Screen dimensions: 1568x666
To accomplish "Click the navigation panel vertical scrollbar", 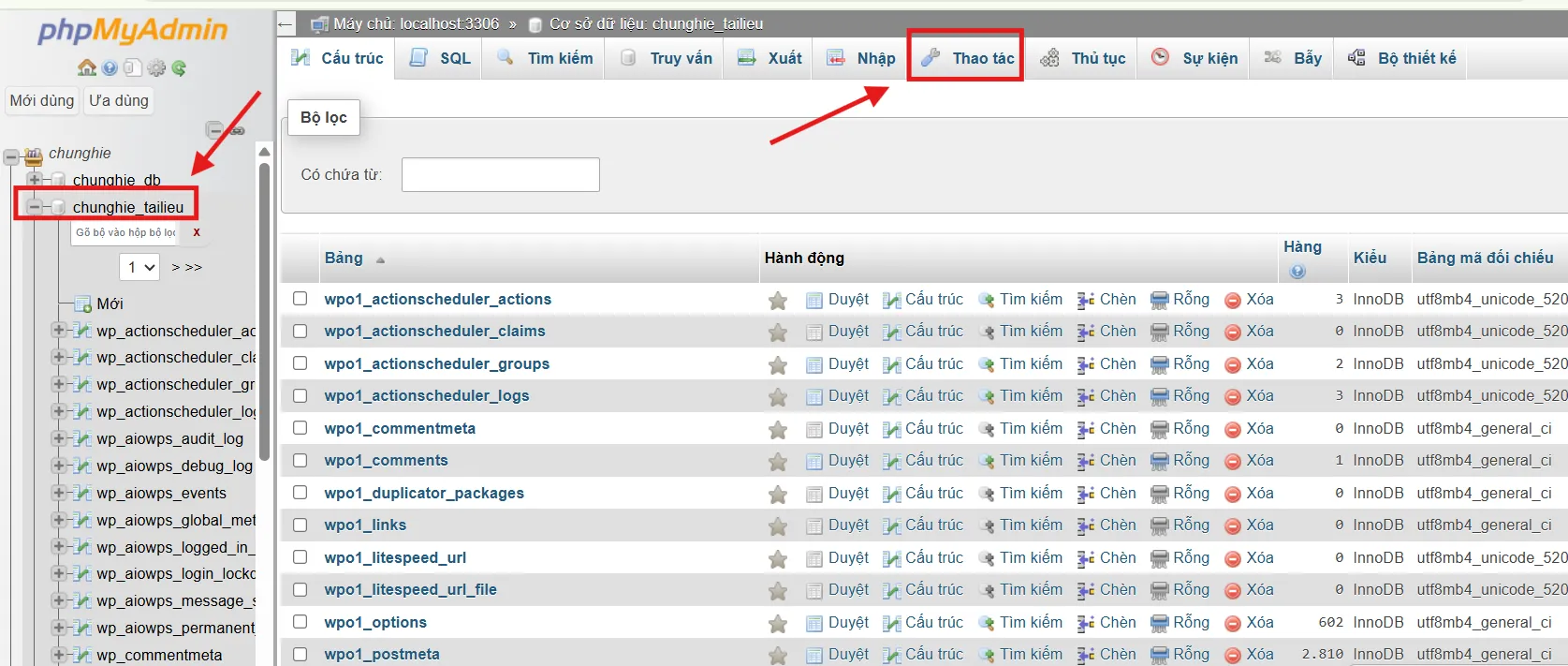I will pyautogui.click(x=264, y=309).
